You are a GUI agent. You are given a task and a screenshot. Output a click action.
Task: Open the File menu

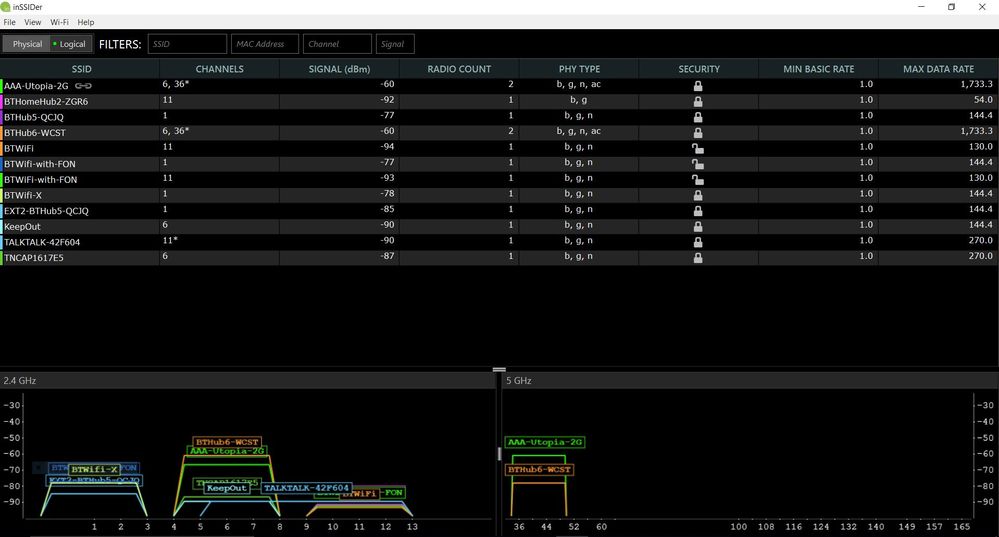coord(10,22)
